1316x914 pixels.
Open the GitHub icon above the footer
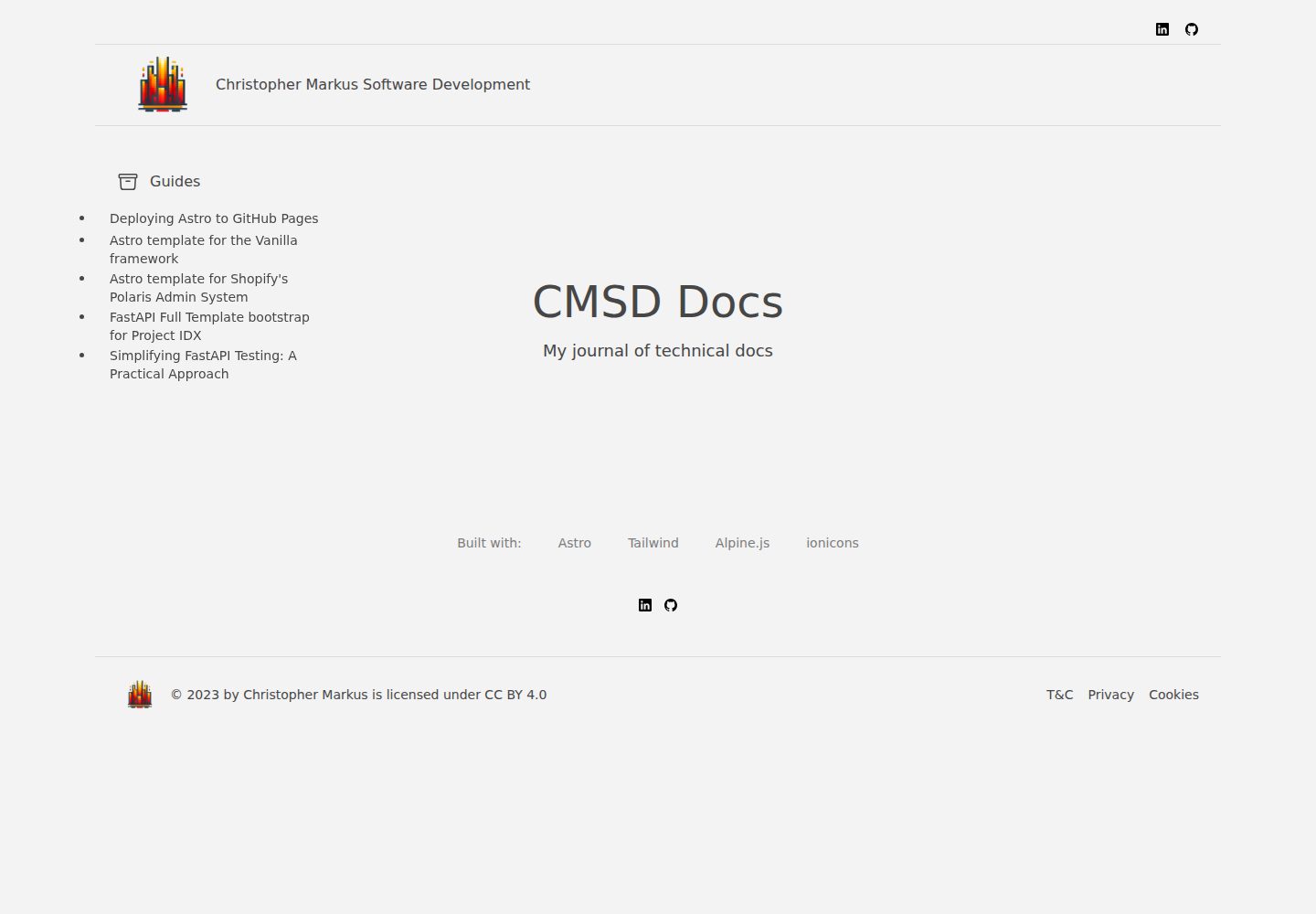pos(671,605)
